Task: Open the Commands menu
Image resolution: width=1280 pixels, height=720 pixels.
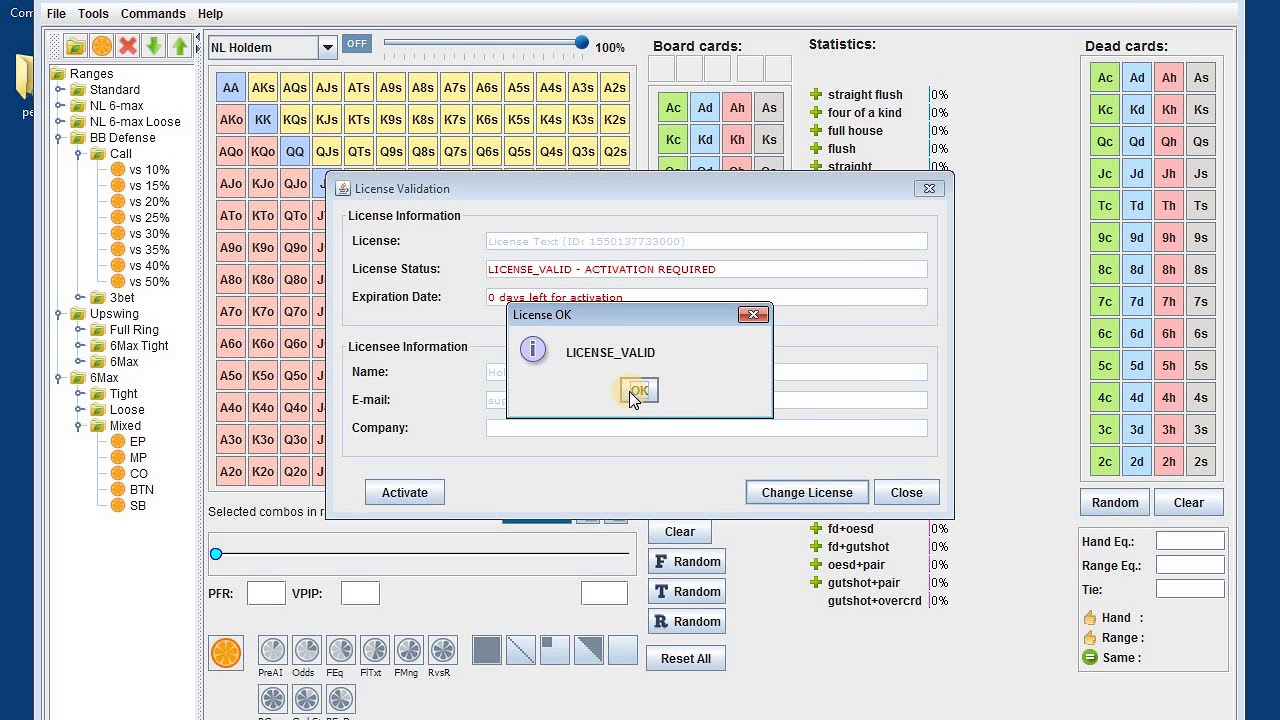Action: point(153,14)
